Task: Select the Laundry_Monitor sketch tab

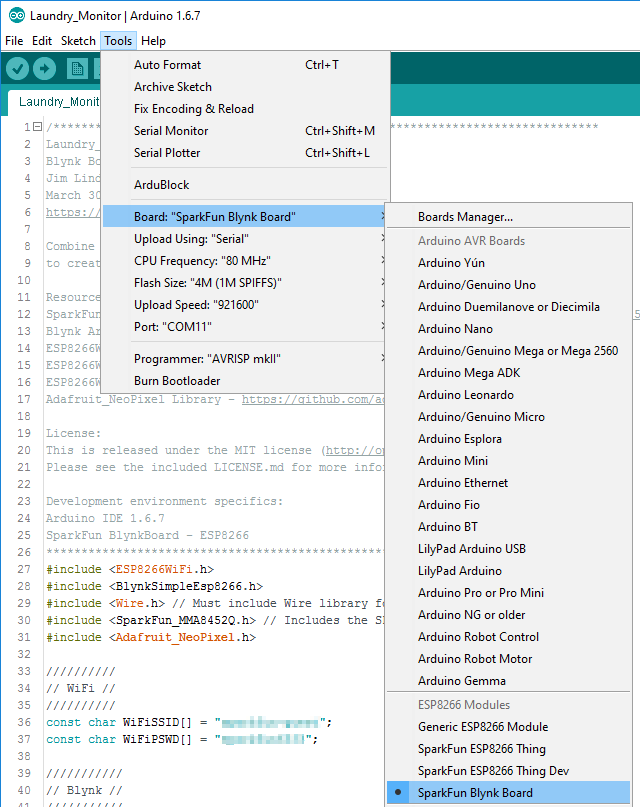Action: click(x=54, y=102)
